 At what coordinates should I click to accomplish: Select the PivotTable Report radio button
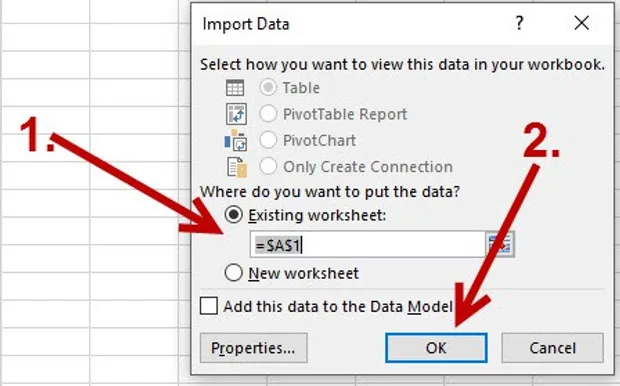click(x=268, y=114)
